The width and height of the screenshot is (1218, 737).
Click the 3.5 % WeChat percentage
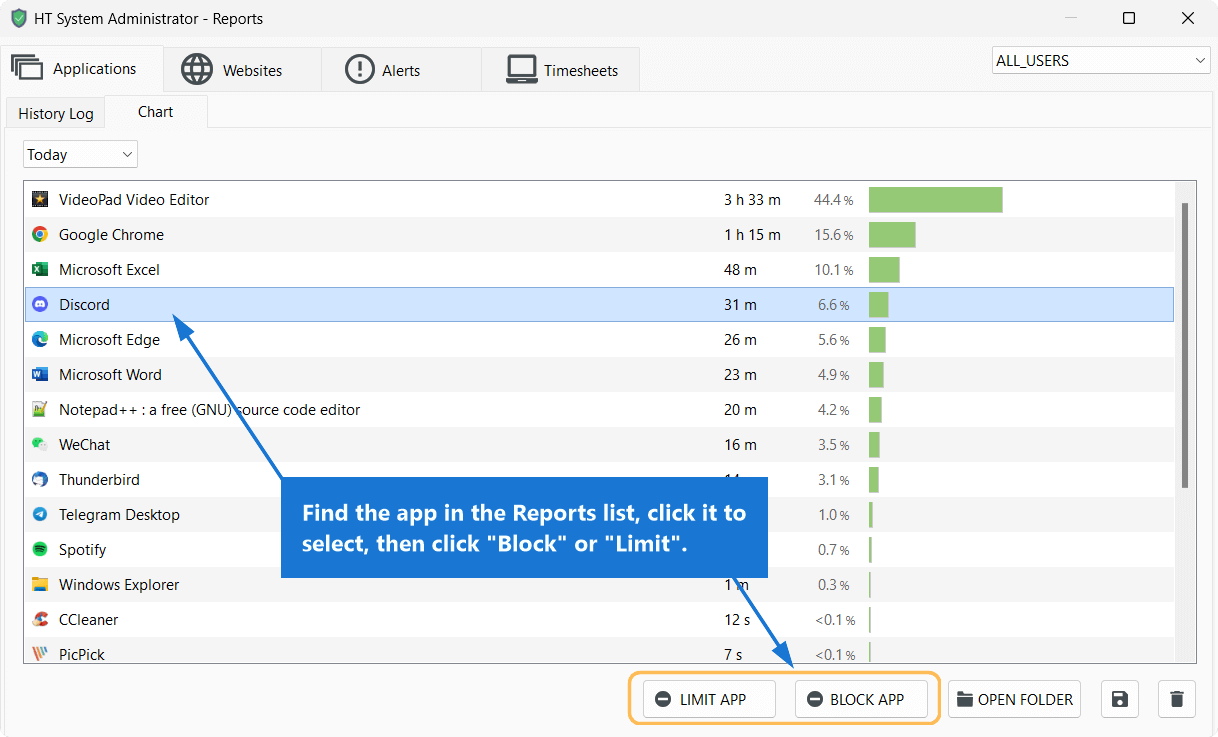pyautogui.click(x=833, y=445)
